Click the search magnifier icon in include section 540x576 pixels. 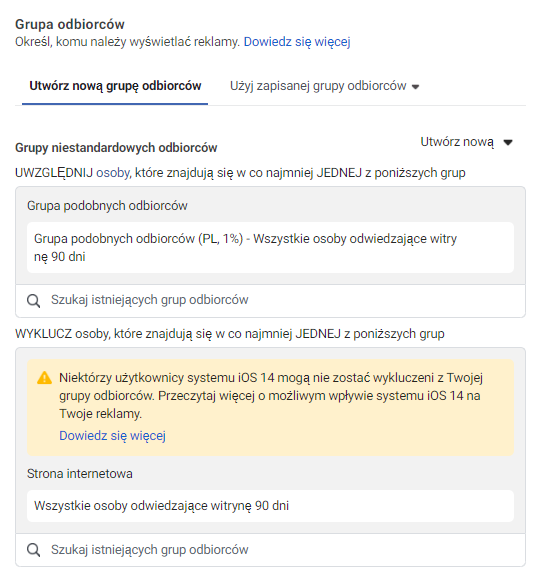click(33, 301)
